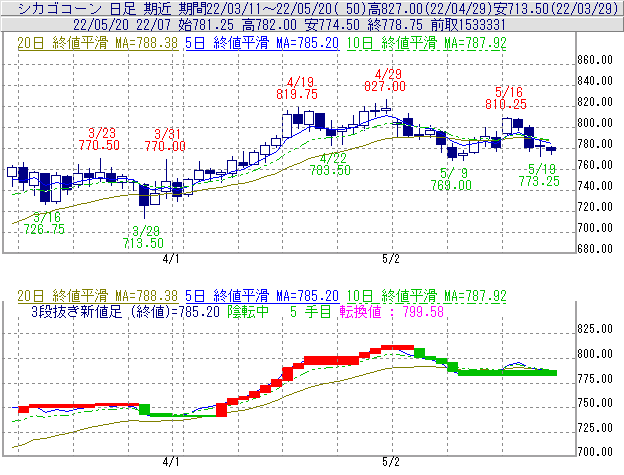Click the 860.00 upper chart axis label

[x=595, y=60]
